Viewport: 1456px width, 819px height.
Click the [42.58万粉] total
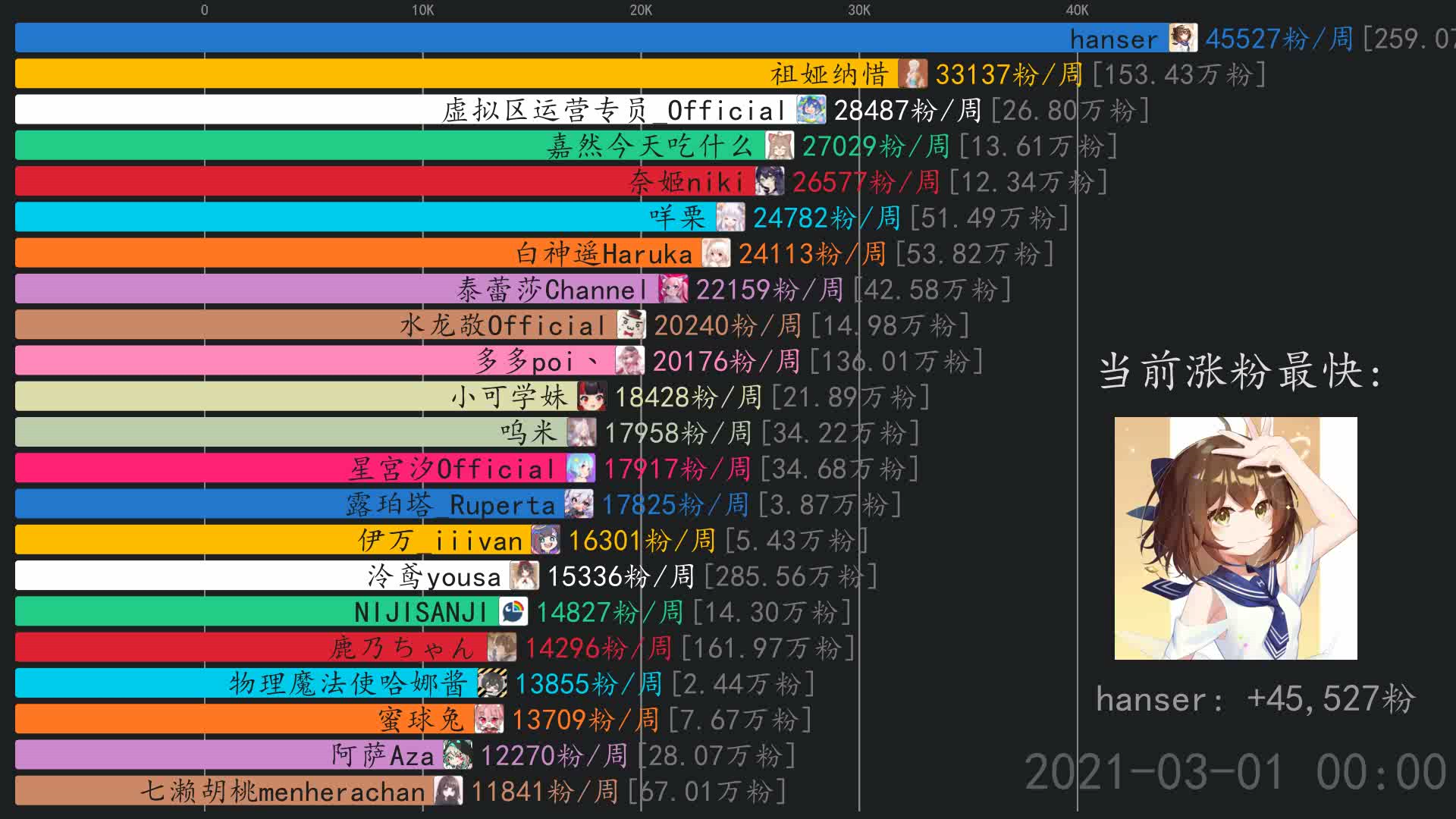[x=932, y=290]
